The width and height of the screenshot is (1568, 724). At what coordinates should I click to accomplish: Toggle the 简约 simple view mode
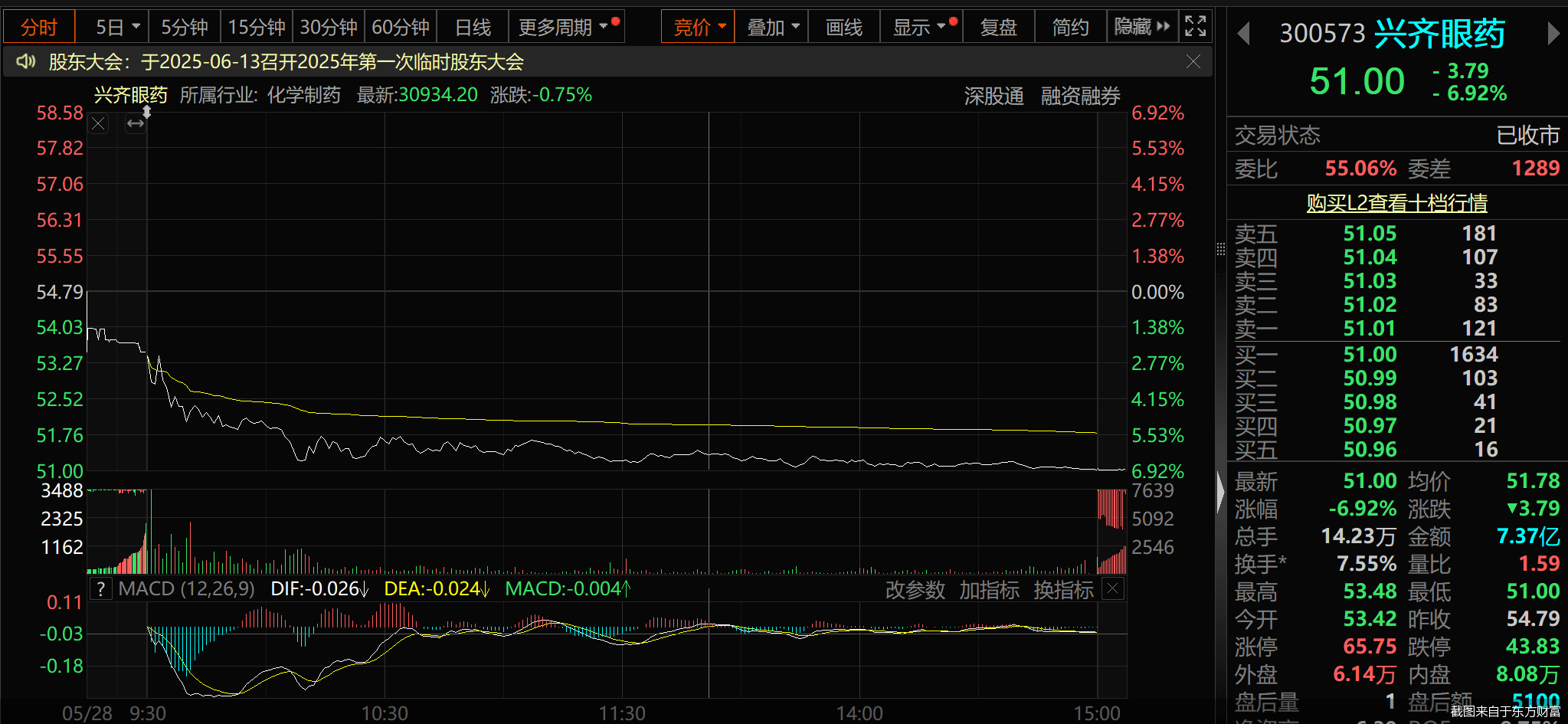(x=1070, y=28)
